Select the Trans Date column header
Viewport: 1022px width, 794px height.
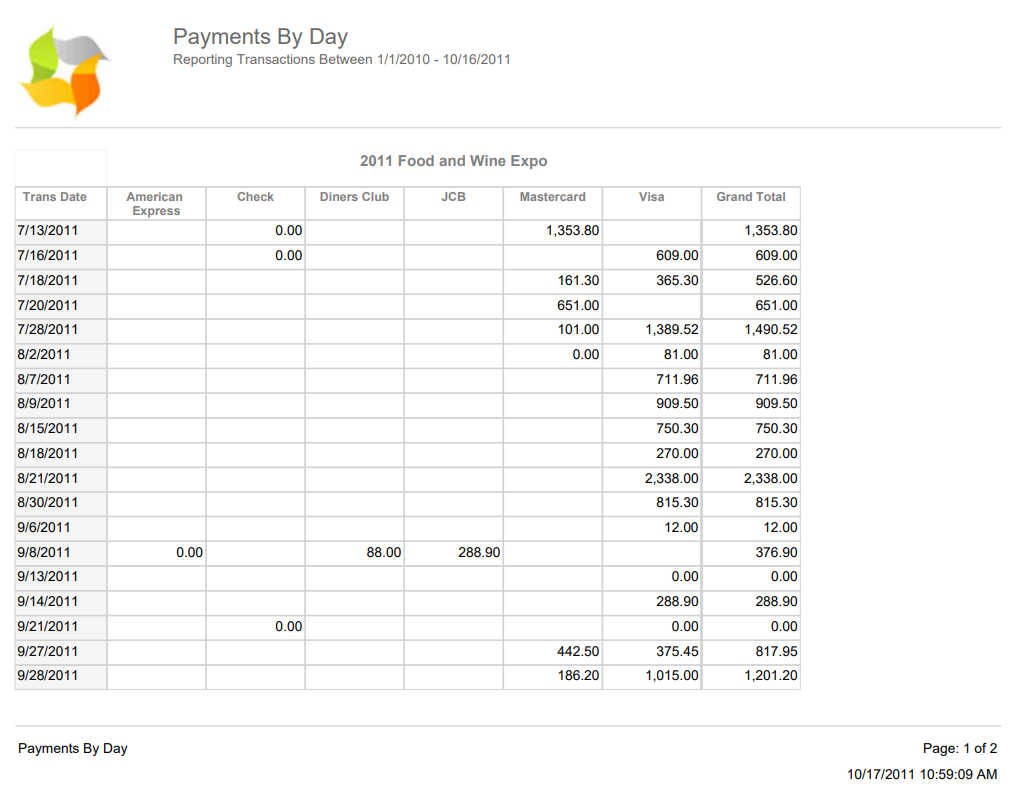tap(55, 198)
